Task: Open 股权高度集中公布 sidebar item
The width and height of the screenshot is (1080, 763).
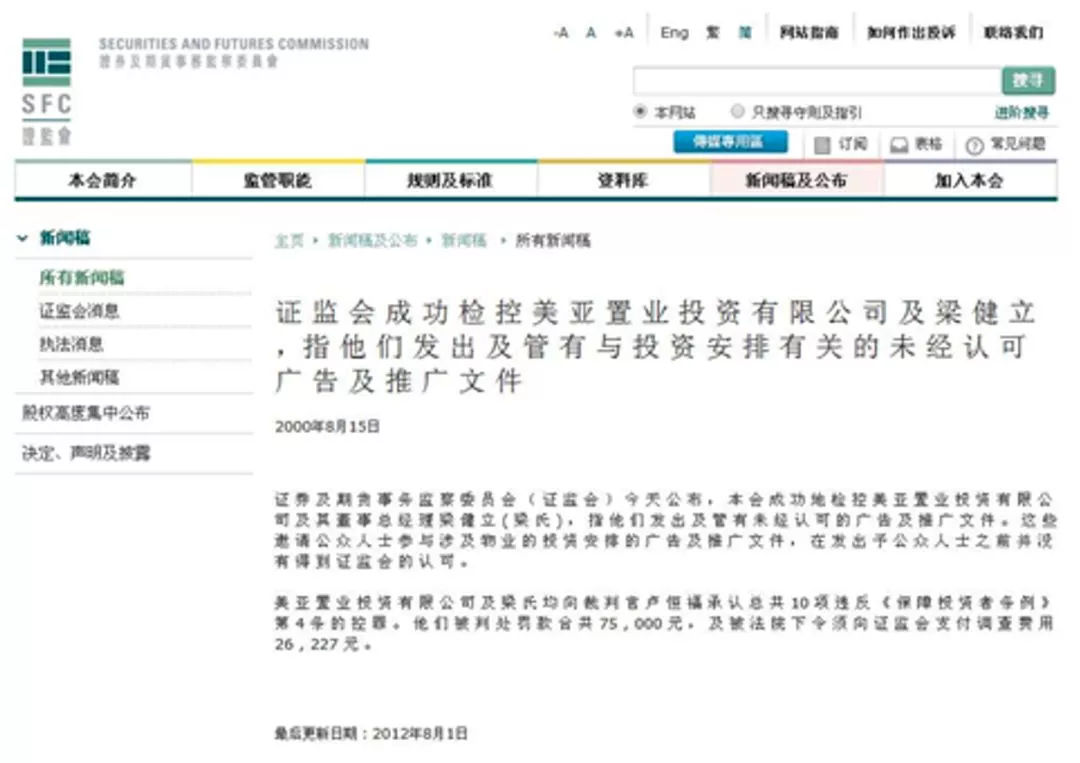Action: pos(85,413)
